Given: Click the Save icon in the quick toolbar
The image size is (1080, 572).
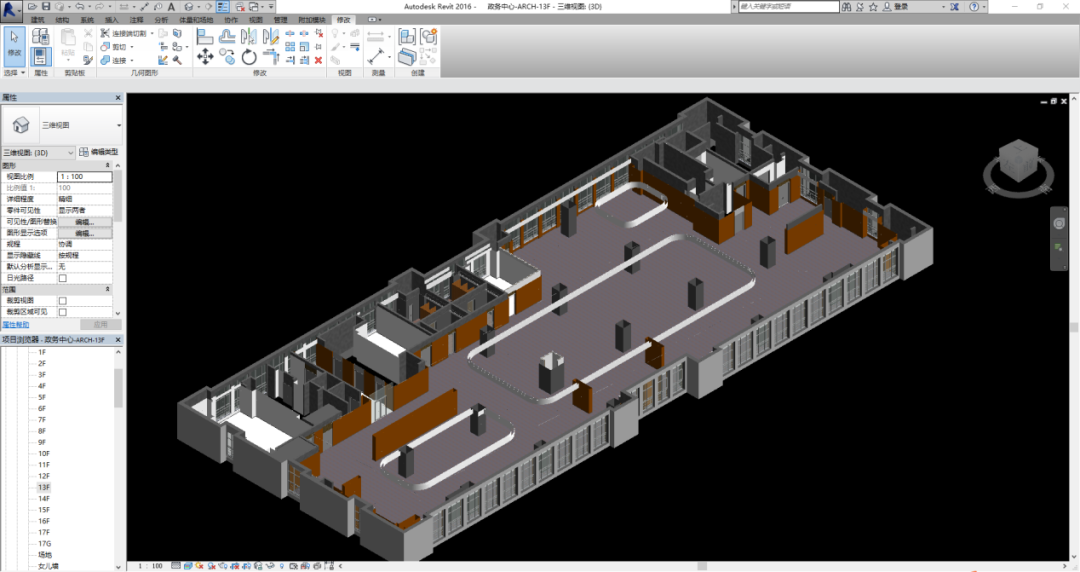Looking at the screenshot, I should (x=47, y=6).
